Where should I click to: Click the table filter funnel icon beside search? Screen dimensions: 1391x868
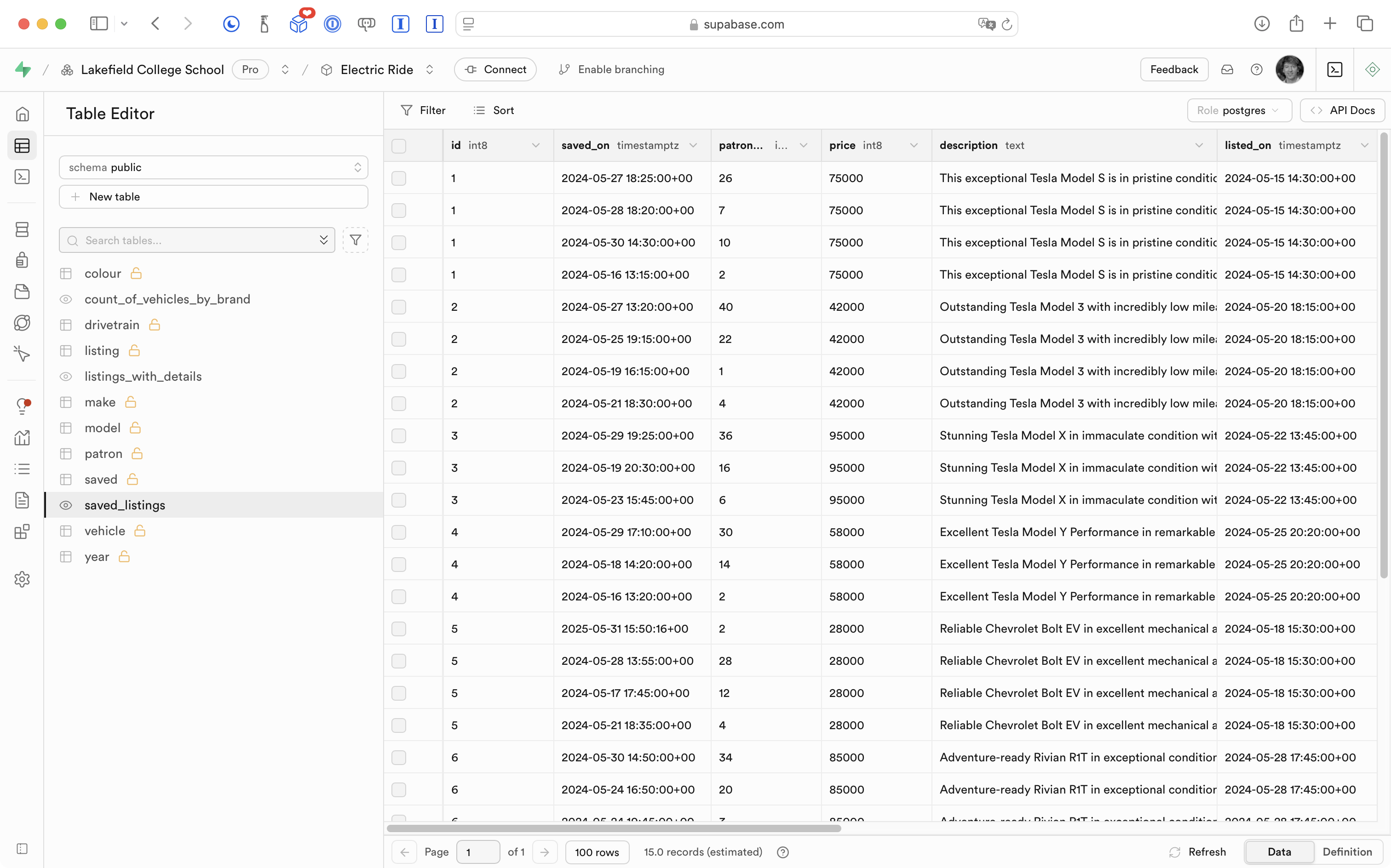(356, 240)
